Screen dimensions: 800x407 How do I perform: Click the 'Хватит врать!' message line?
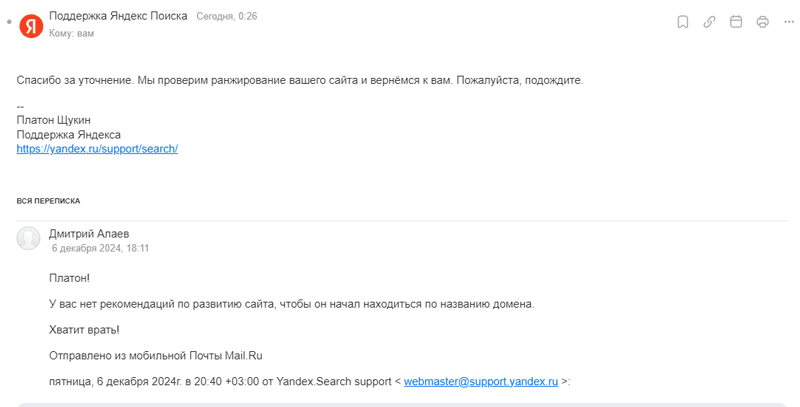coord(84,330)
